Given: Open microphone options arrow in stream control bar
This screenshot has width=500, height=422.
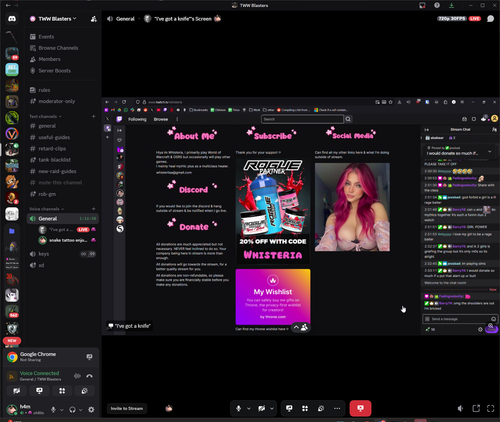Looking at the screenshot, I should [249, 408].
